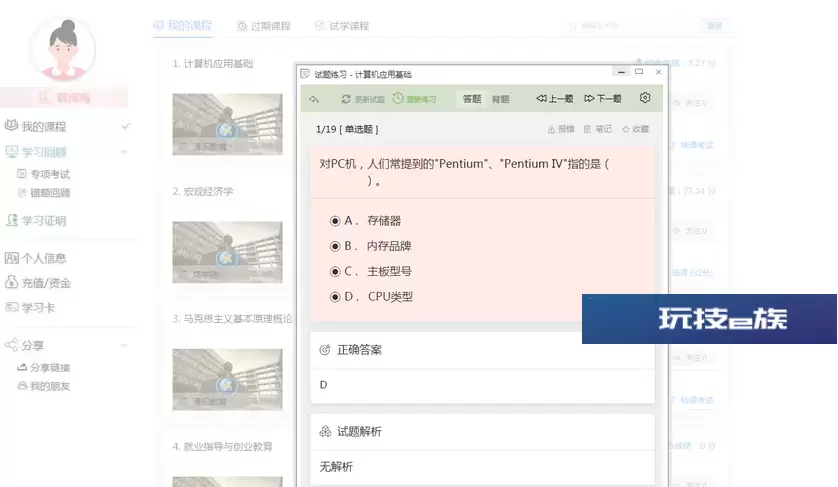The image size is (838, 487).
Task: Click course title 4. 就业指导与创业教育
Action: click(222, 446)
